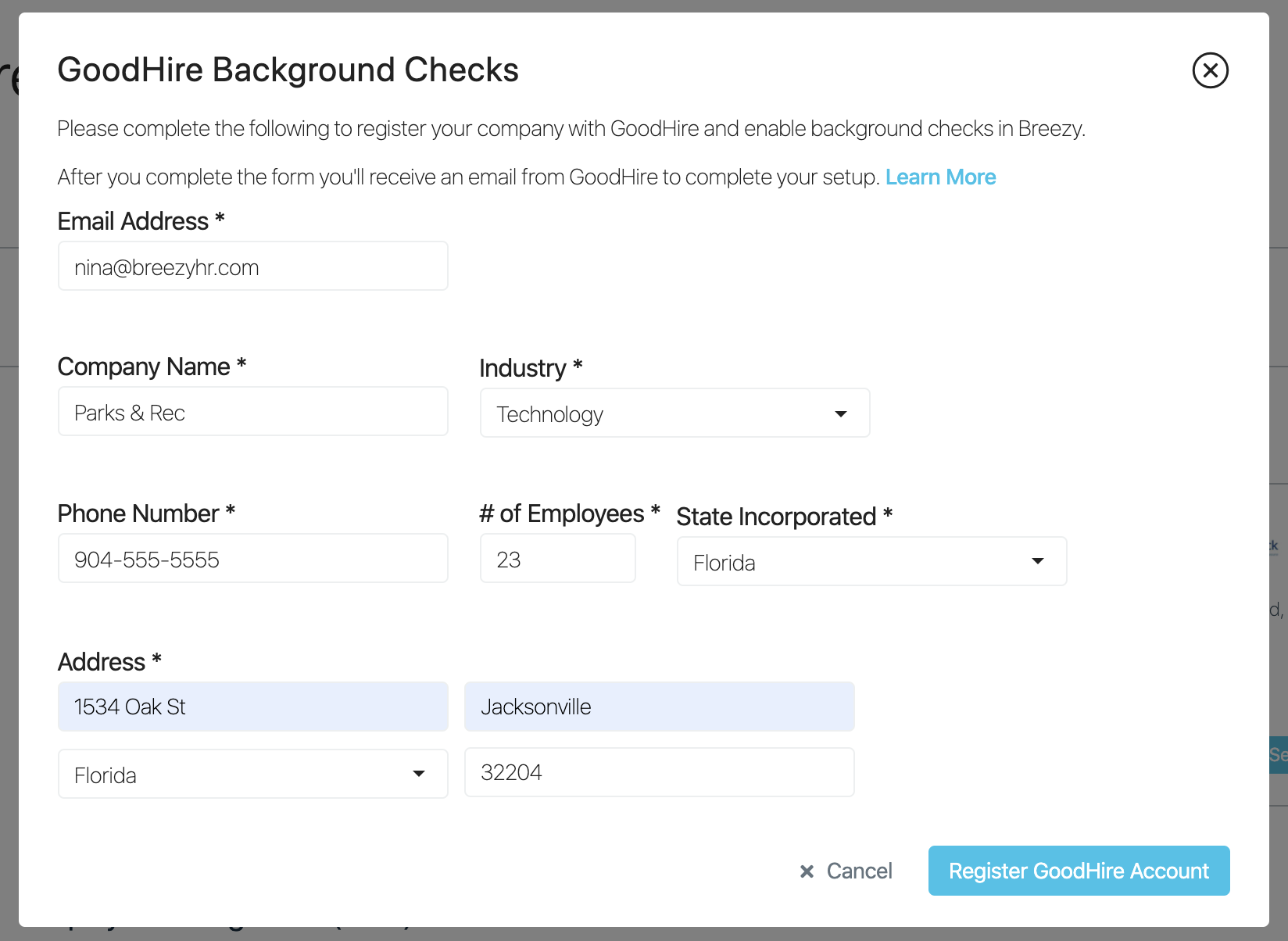
Task: Select the Phone Number input box
Action: 252,559
